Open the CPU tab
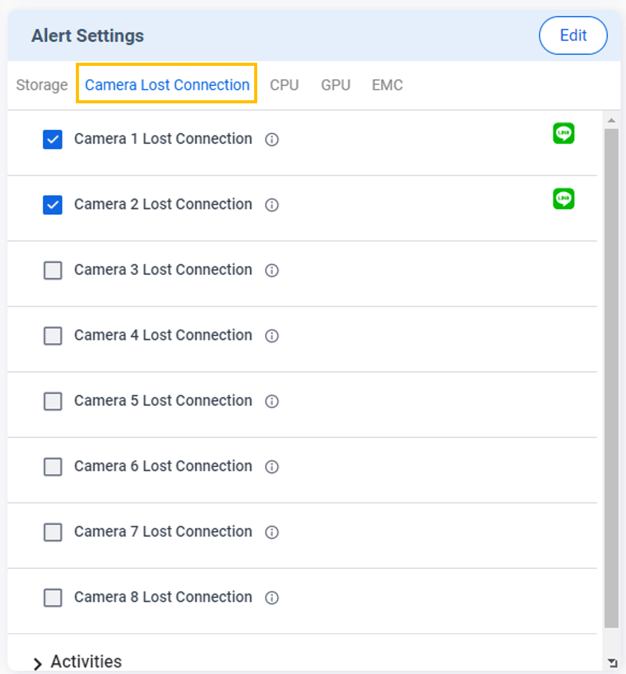Image resolution: width=626 pixels, height=674 pixels. 284,85
